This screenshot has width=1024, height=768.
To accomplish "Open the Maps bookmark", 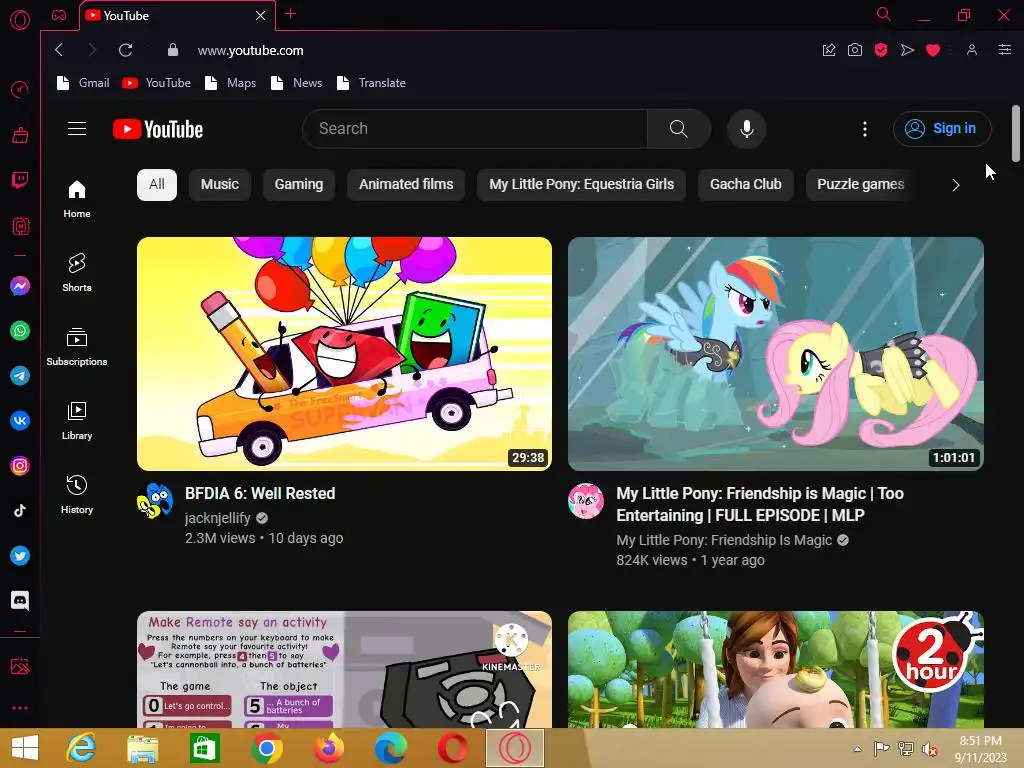I will (x=231, y=83).
